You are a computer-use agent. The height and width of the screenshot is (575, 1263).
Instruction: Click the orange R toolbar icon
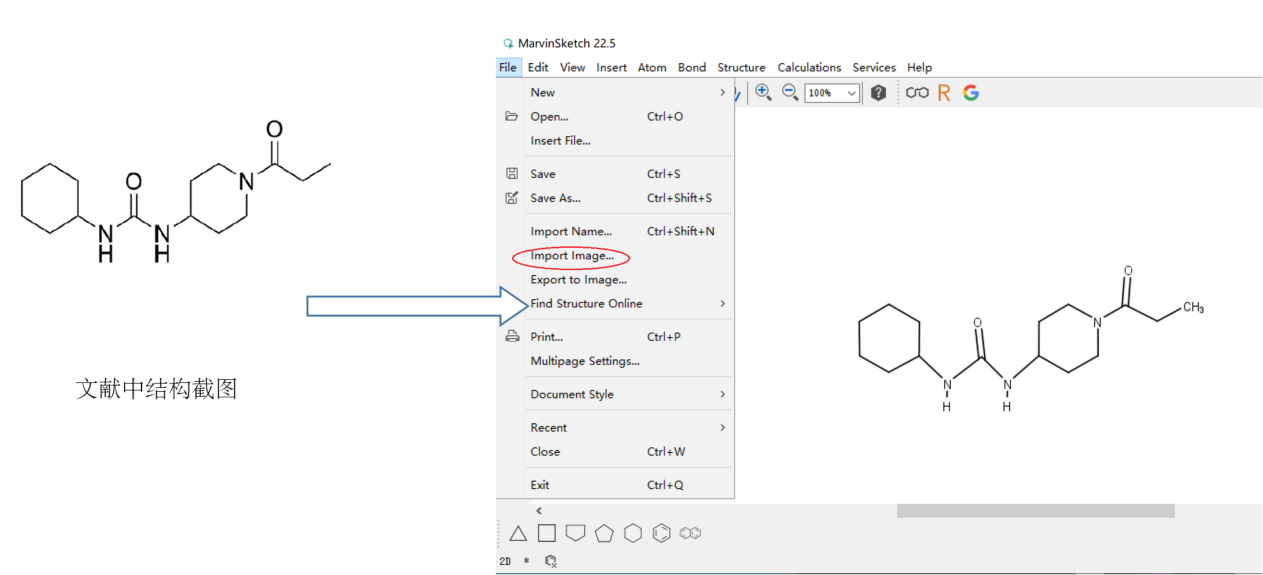pyautogui.click(x=944, y=93)
